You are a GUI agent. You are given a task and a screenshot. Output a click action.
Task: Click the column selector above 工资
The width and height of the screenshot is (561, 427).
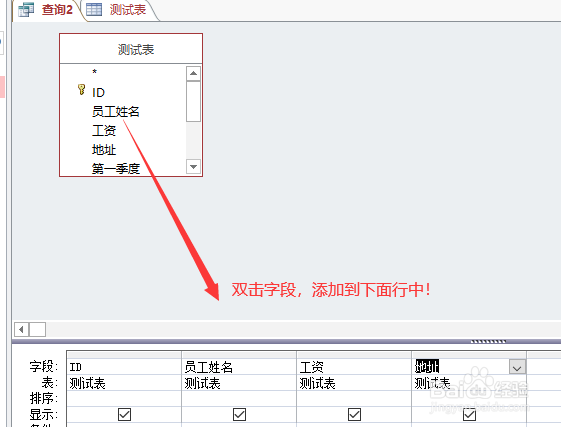point(354,355)
